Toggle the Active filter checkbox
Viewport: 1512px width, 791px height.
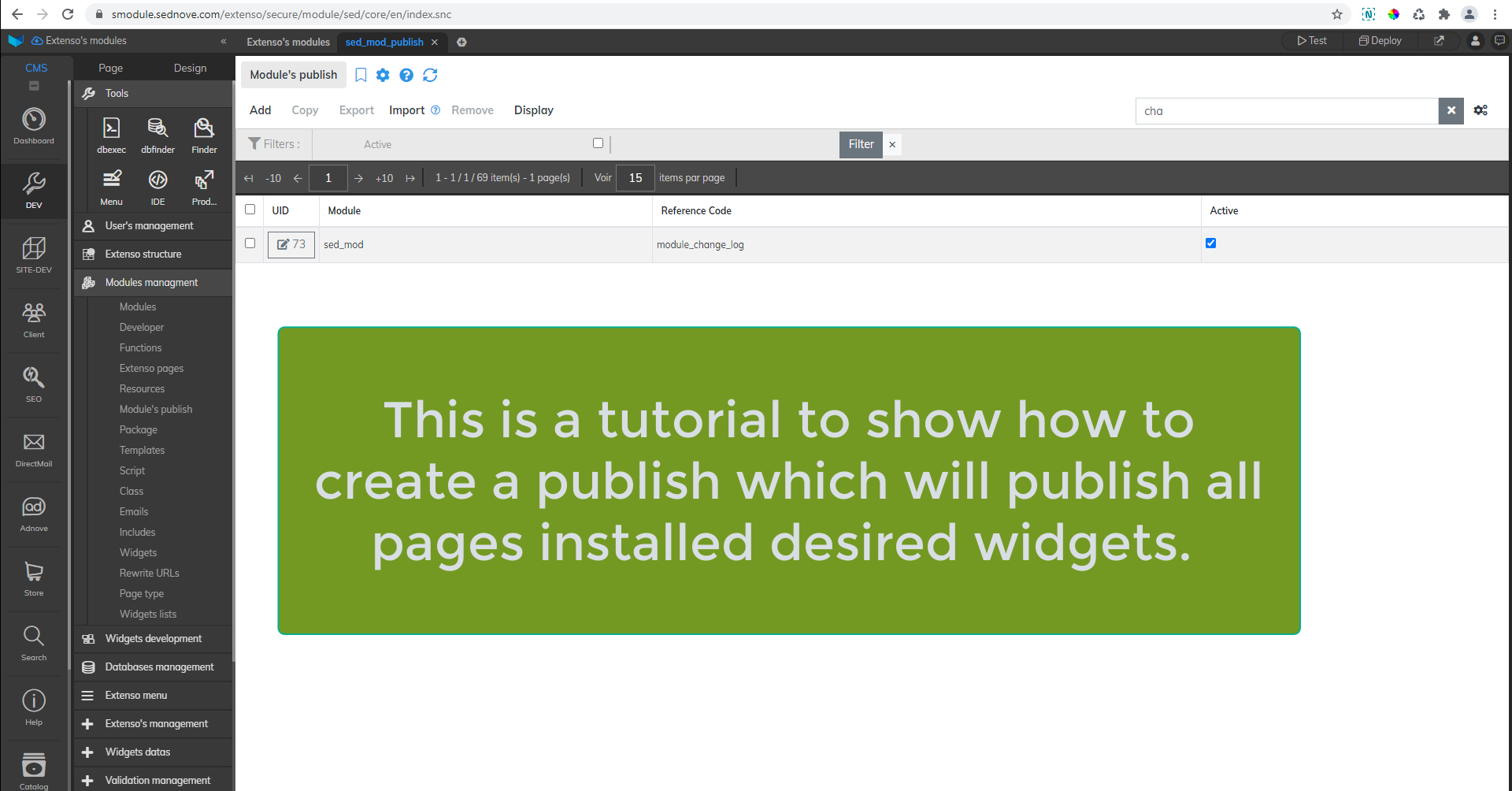[x=598, y=143]
